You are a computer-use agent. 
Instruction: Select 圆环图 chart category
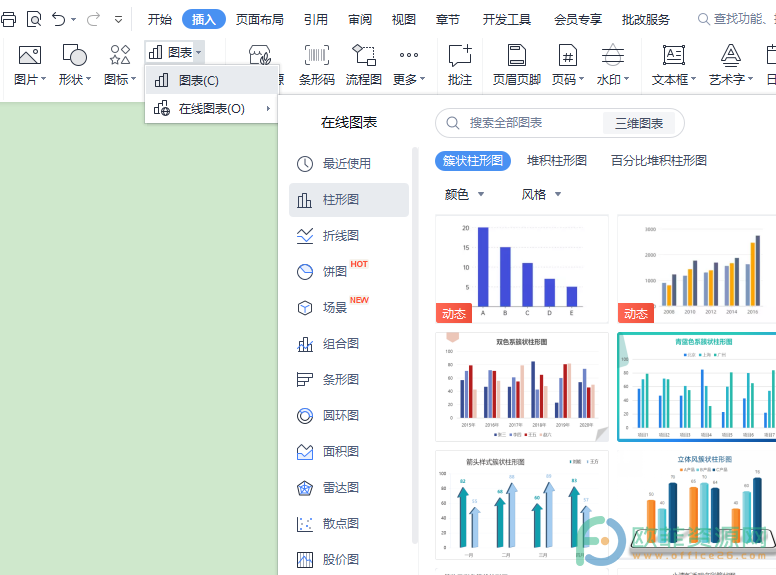click(x=349, y=415)
